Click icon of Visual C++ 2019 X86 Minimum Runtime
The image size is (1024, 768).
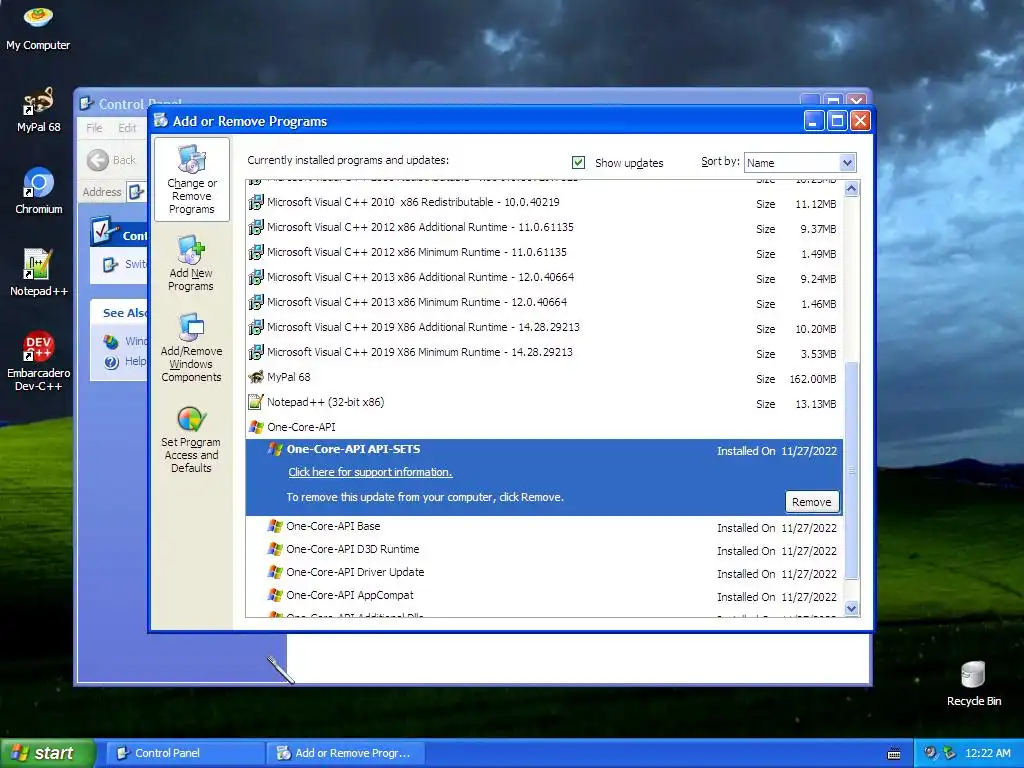[256, 352]
